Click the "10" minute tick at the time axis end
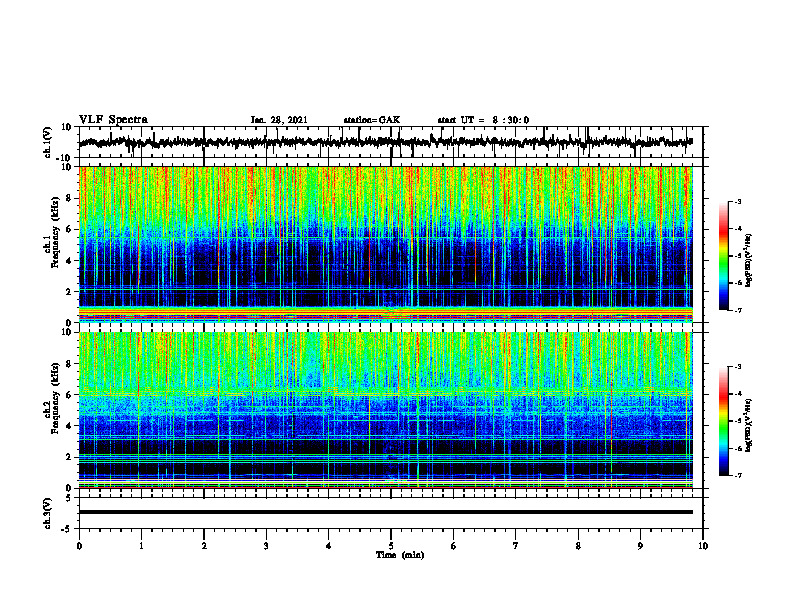 coord(703,546)
